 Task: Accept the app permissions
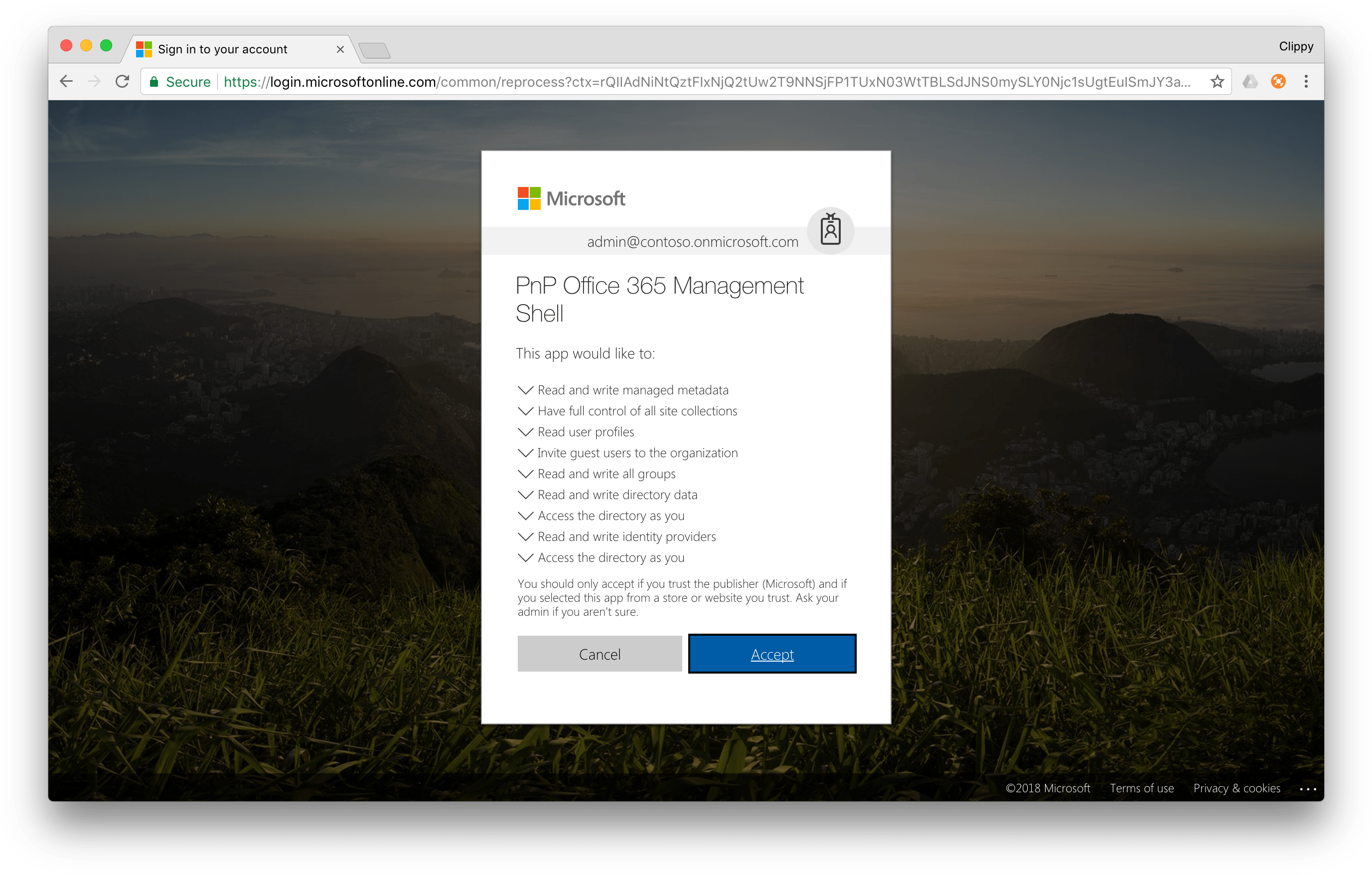coord(772,654)
